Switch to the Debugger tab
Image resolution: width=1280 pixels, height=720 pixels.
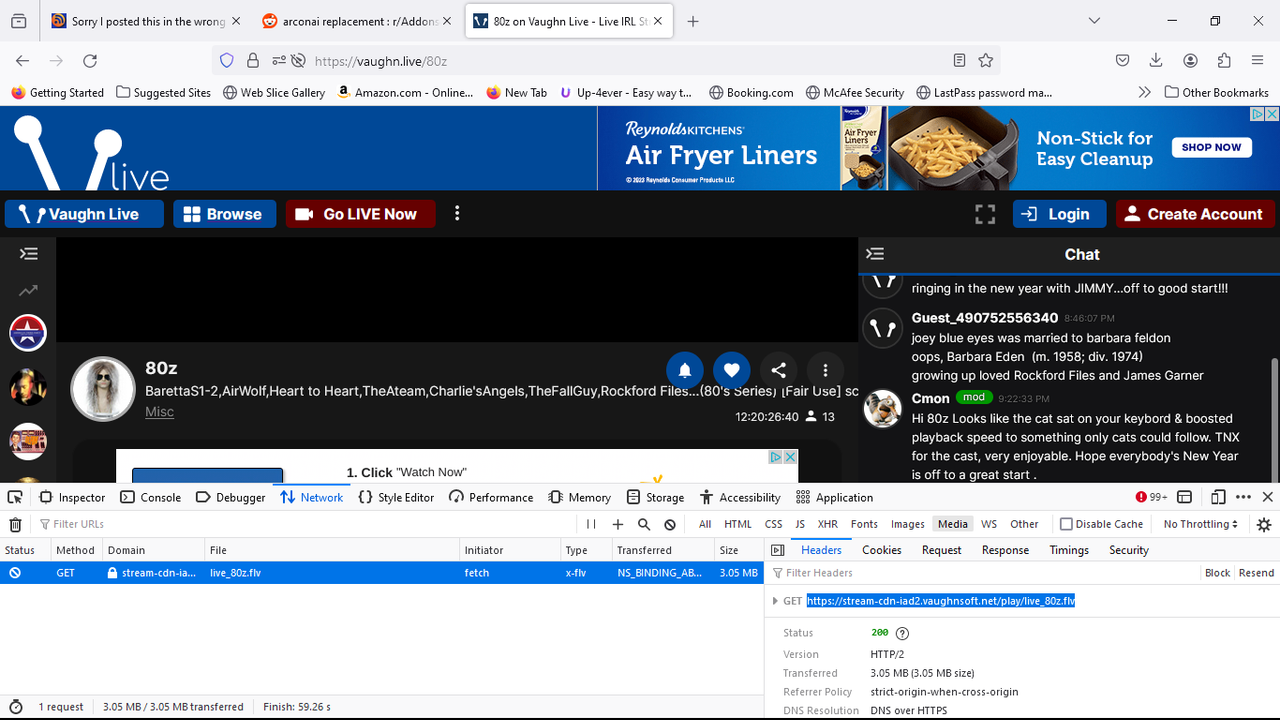click(x=231, y=497)
